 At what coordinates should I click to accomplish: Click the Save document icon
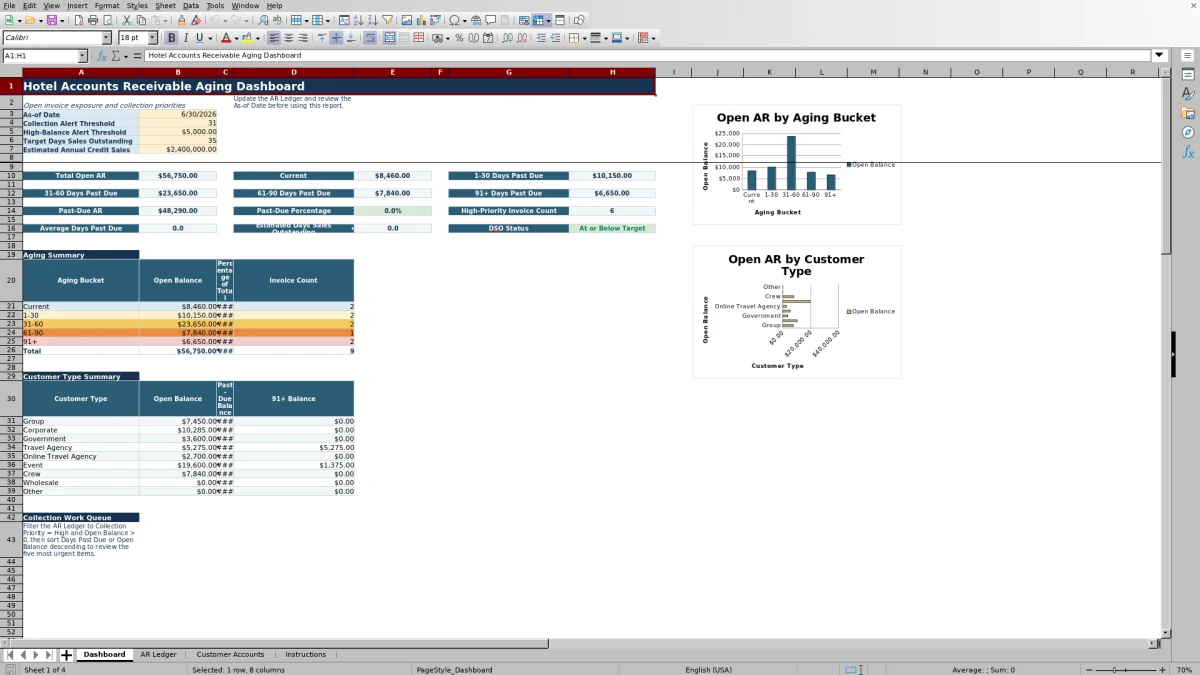click(50, 20)
